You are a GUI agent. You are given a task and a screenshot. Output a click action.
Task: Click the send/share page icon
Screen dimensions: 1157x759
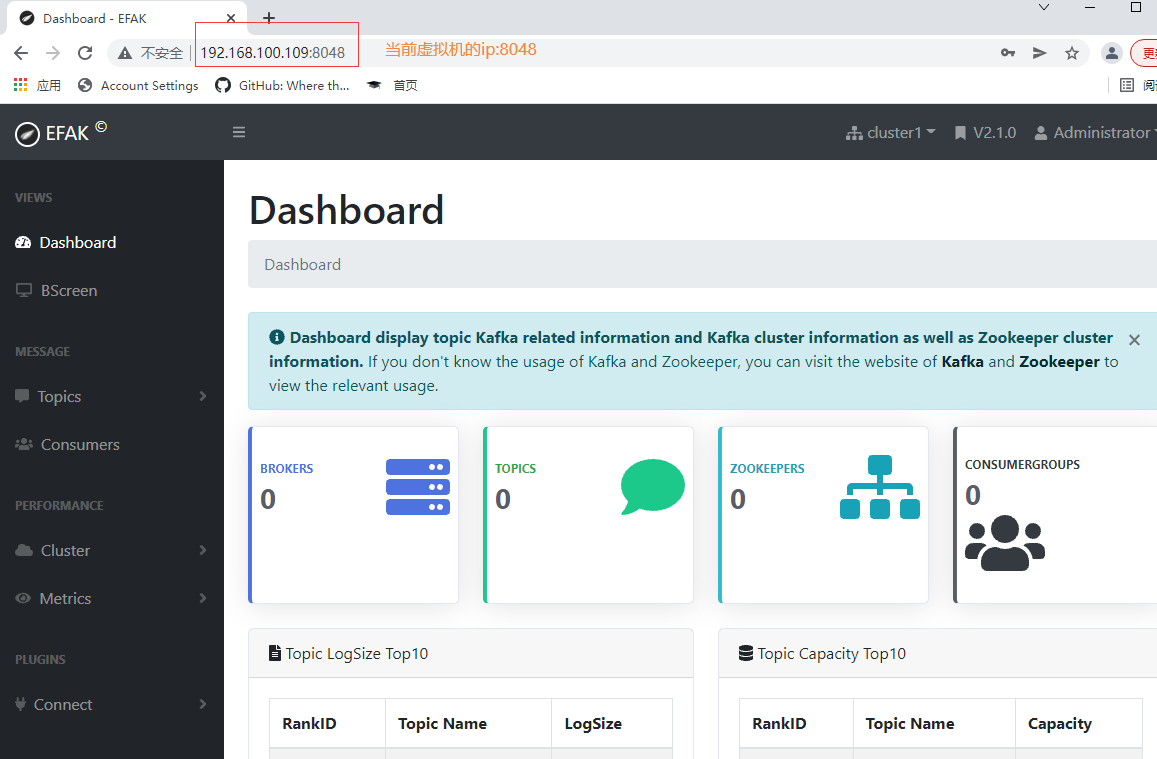[1040, 52]
